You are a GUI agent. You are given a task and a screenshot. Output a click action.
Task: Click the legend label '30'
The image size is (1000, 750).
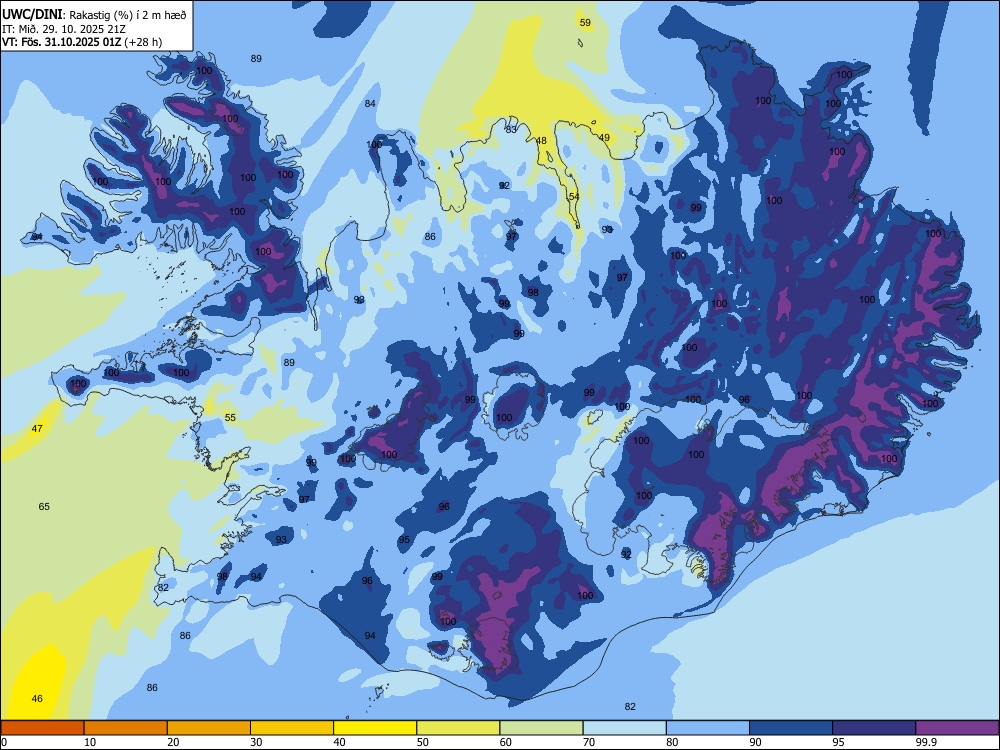[256, 742]
